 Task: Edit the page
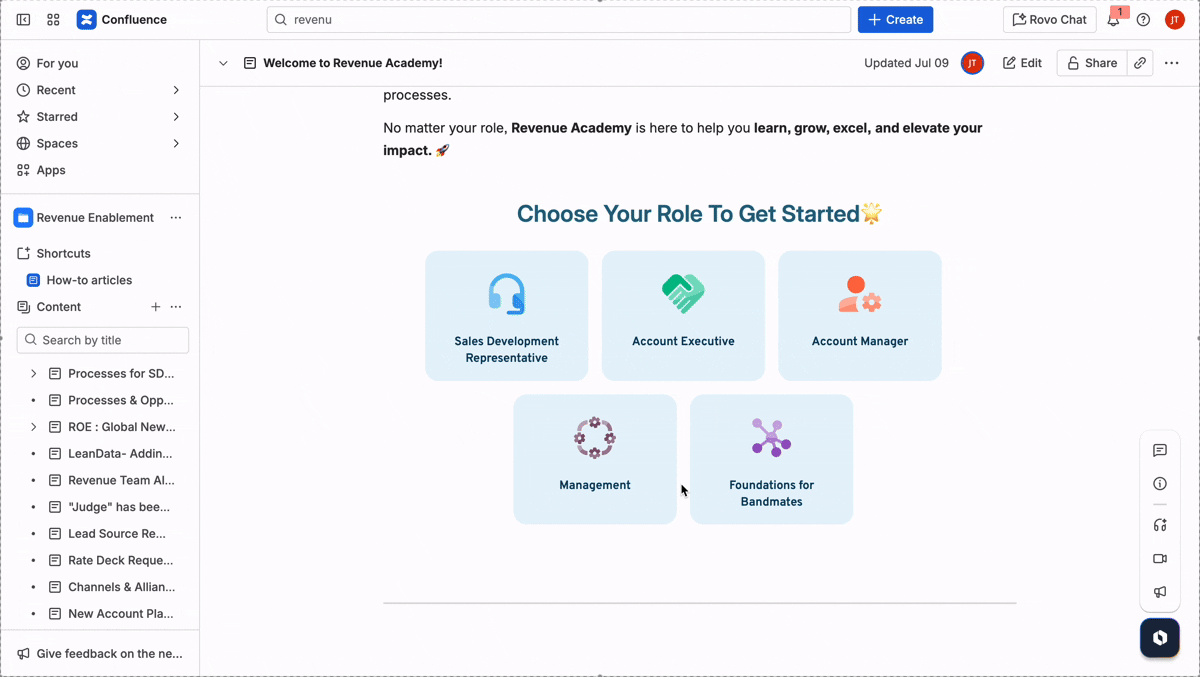point(1022,63)
